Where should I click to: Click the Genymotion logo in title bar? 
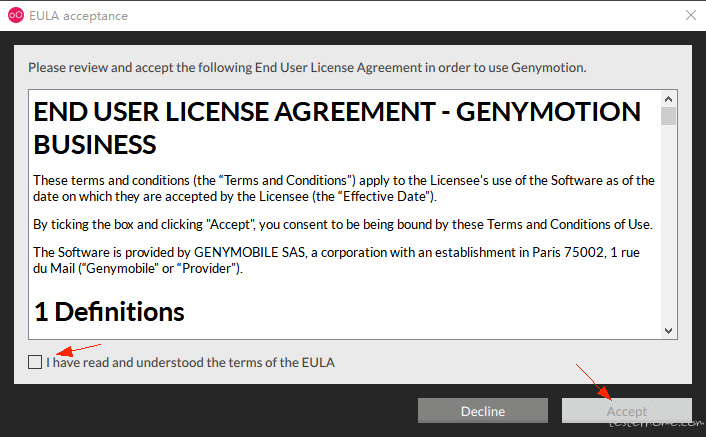(x=16, y=15)
